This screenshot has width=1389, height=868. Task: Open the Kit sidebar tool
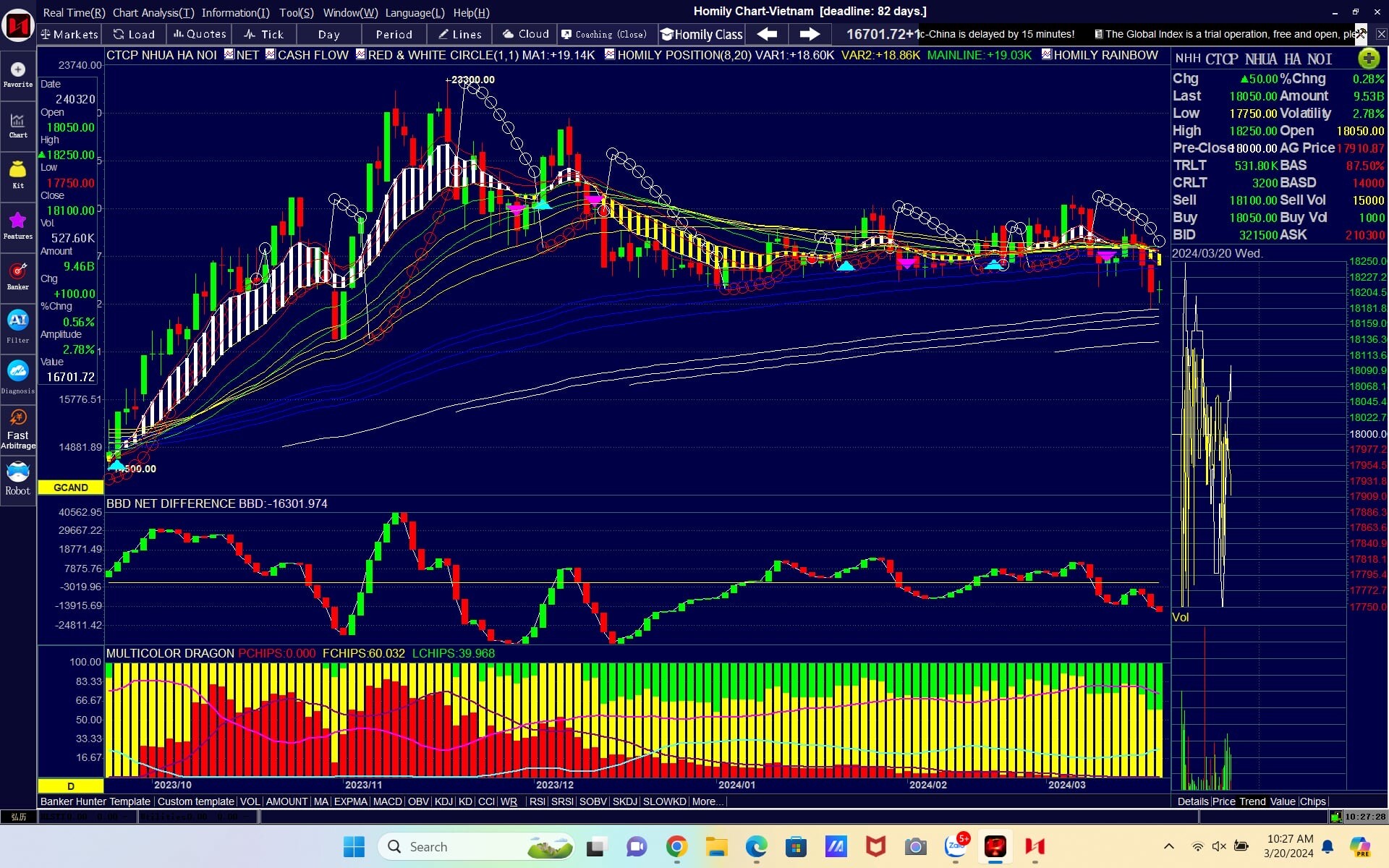(x=18, y=176)
